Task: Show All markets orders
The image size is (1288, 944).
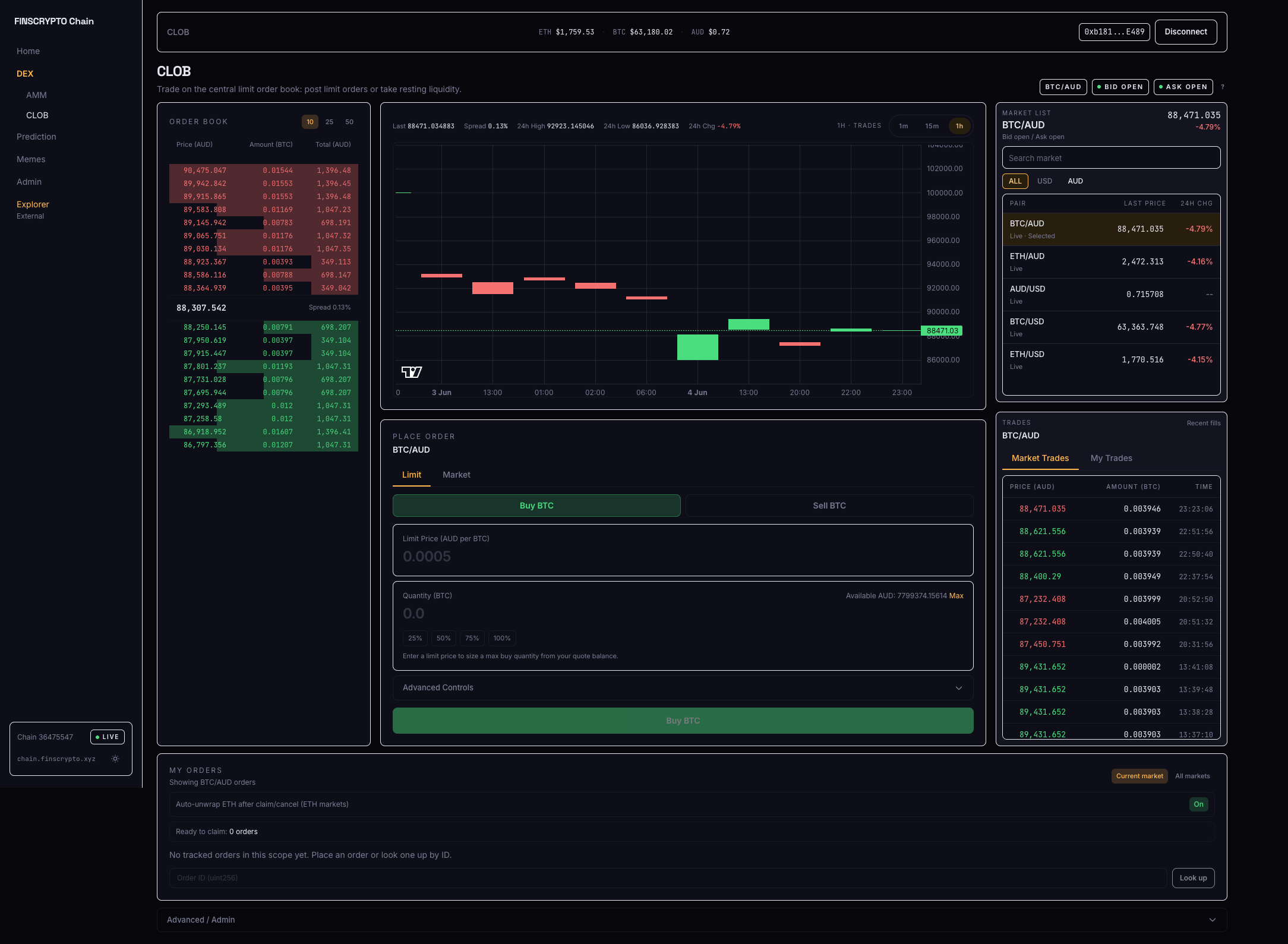Action: [1192, 776]
